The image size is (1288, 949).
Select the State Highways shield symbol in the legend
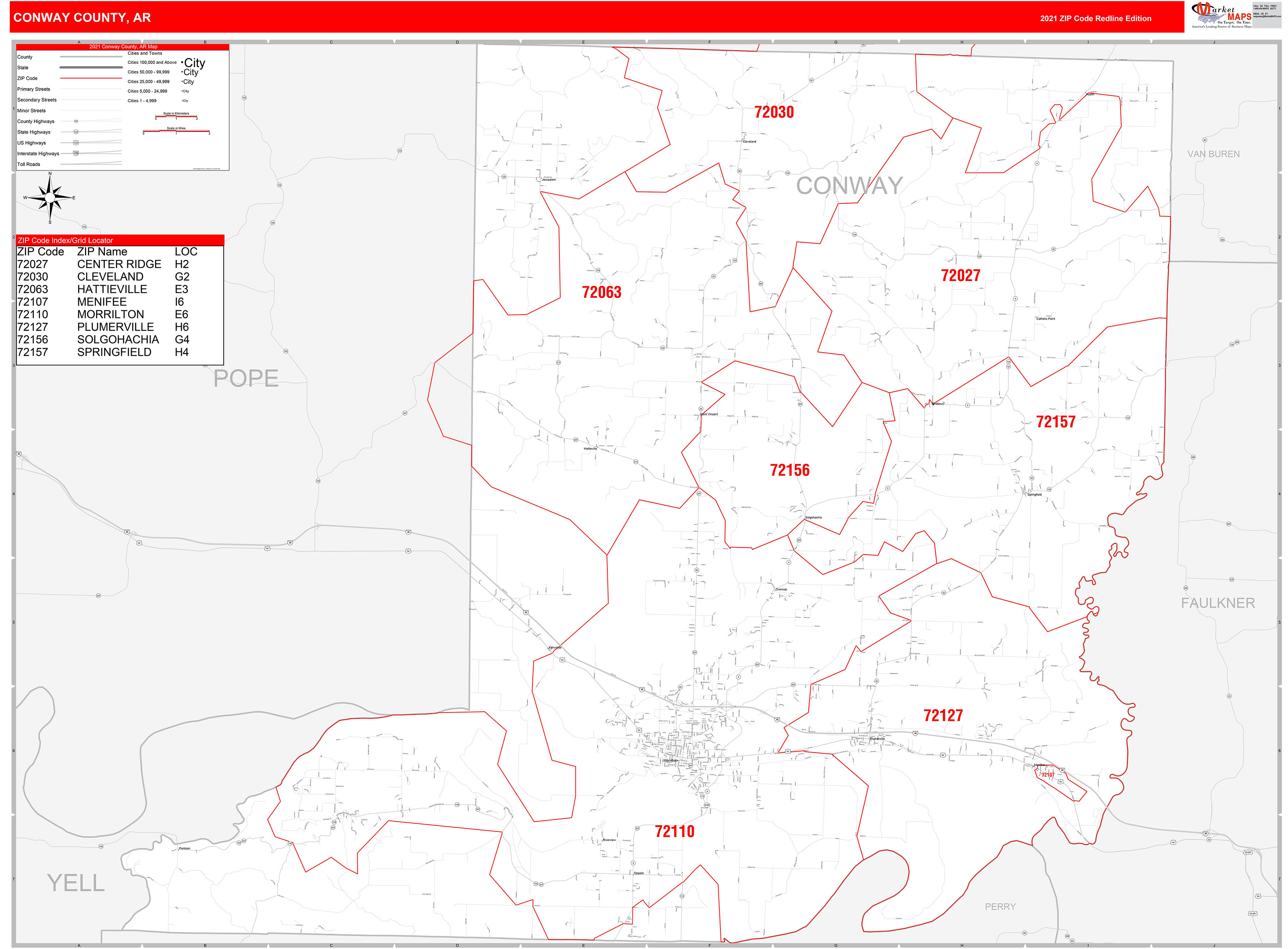click(76, 132)
